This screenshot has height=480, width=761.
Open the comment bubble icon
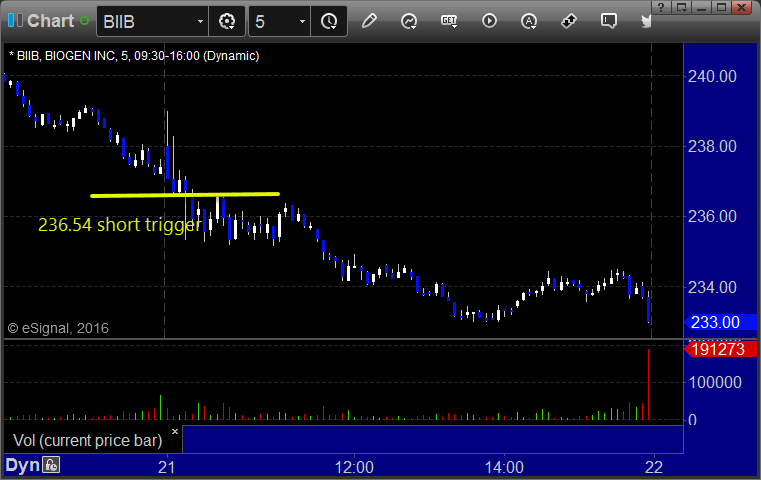609,21
